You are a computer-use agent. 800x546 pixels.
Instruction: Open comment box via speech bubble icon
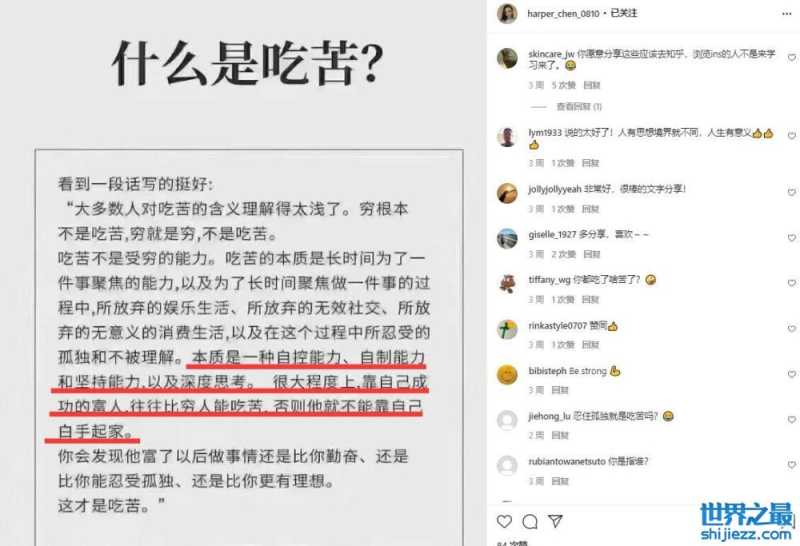tap(530, 522)
